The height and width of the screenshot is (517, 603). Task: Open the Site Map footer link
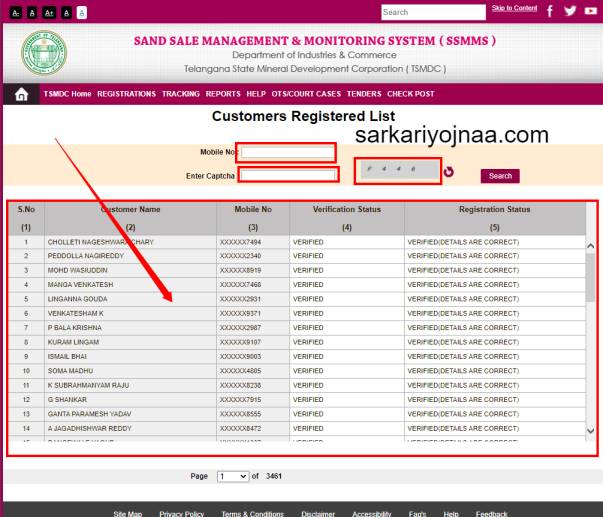(128, 514)
